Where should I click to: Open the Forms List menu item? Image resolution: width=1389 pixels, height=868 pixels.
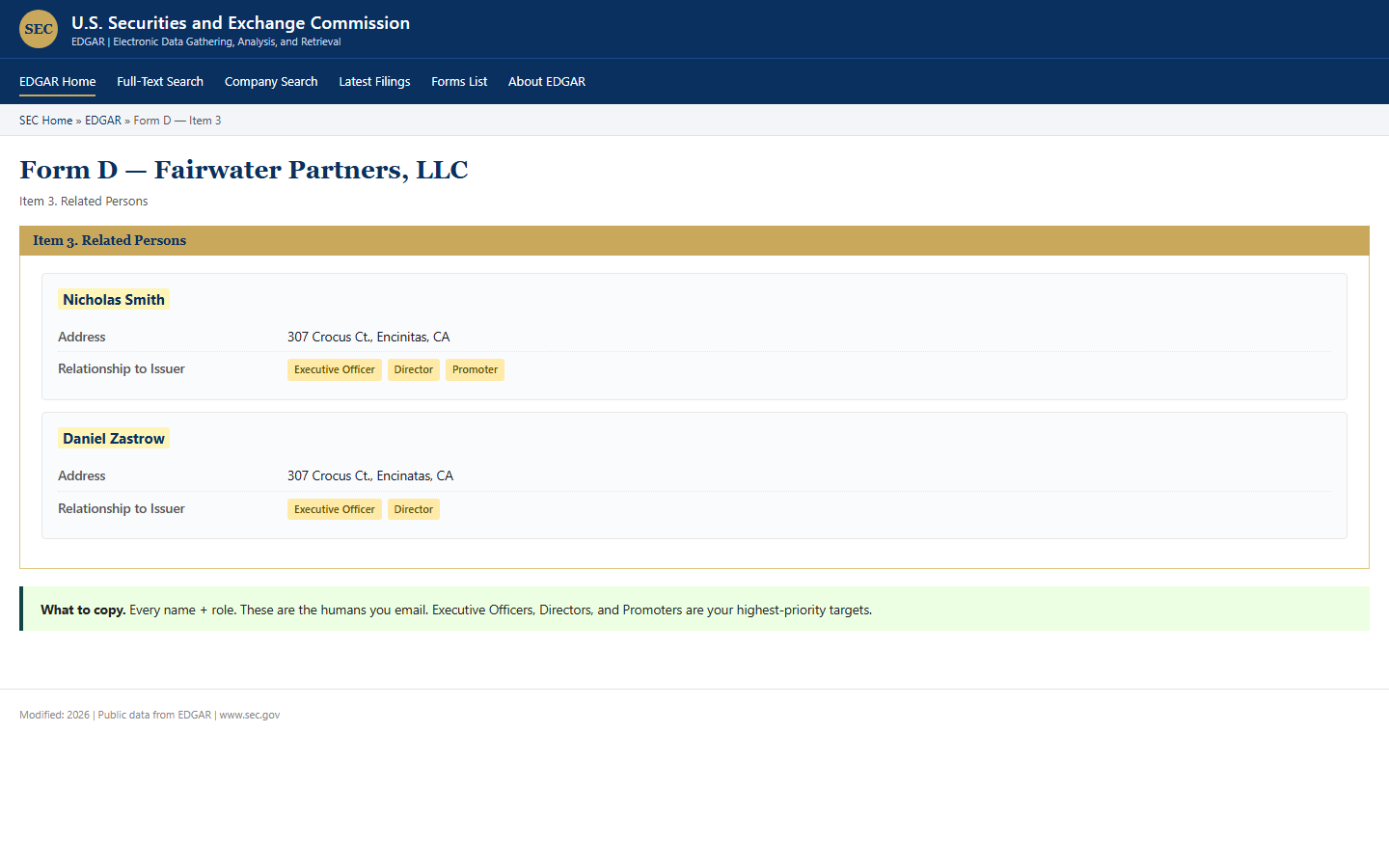pos(459,82)
